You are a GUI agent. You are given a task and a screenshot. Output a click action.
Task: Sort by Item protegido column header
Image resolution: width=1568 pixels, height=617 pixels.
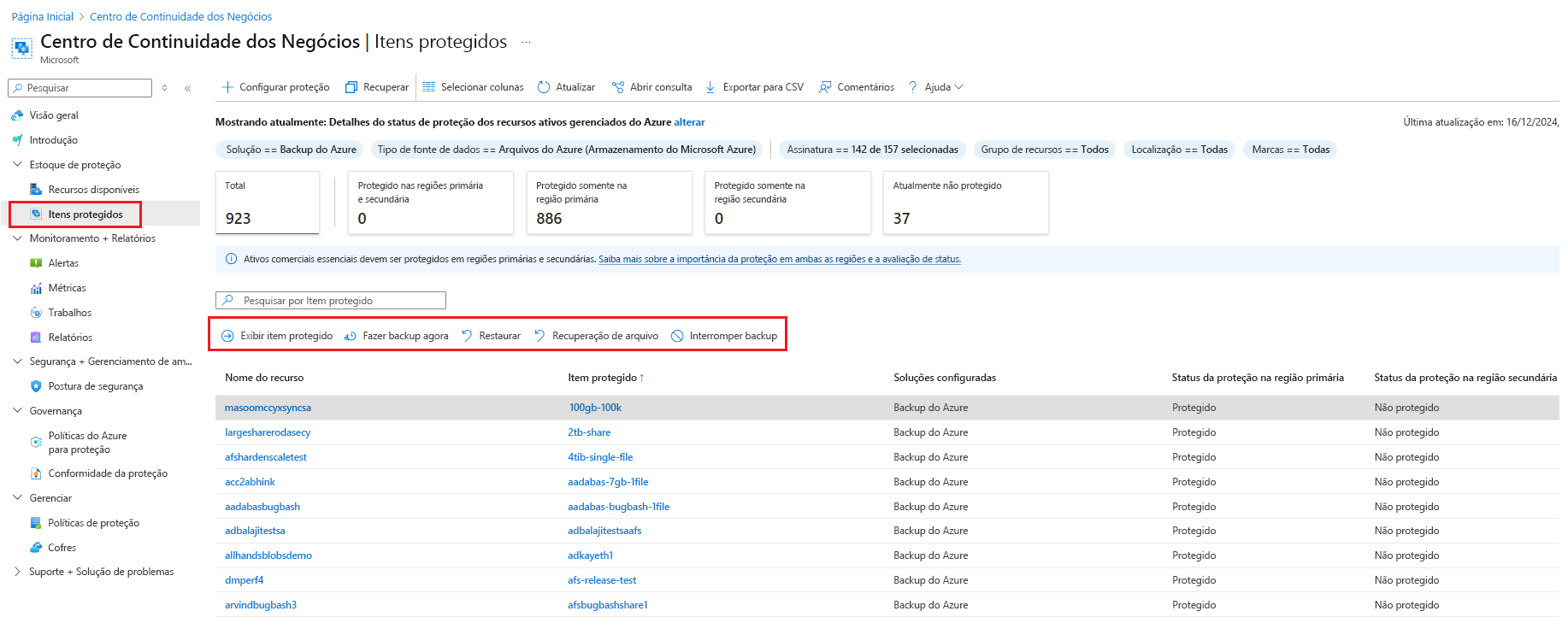pos(605,378)
